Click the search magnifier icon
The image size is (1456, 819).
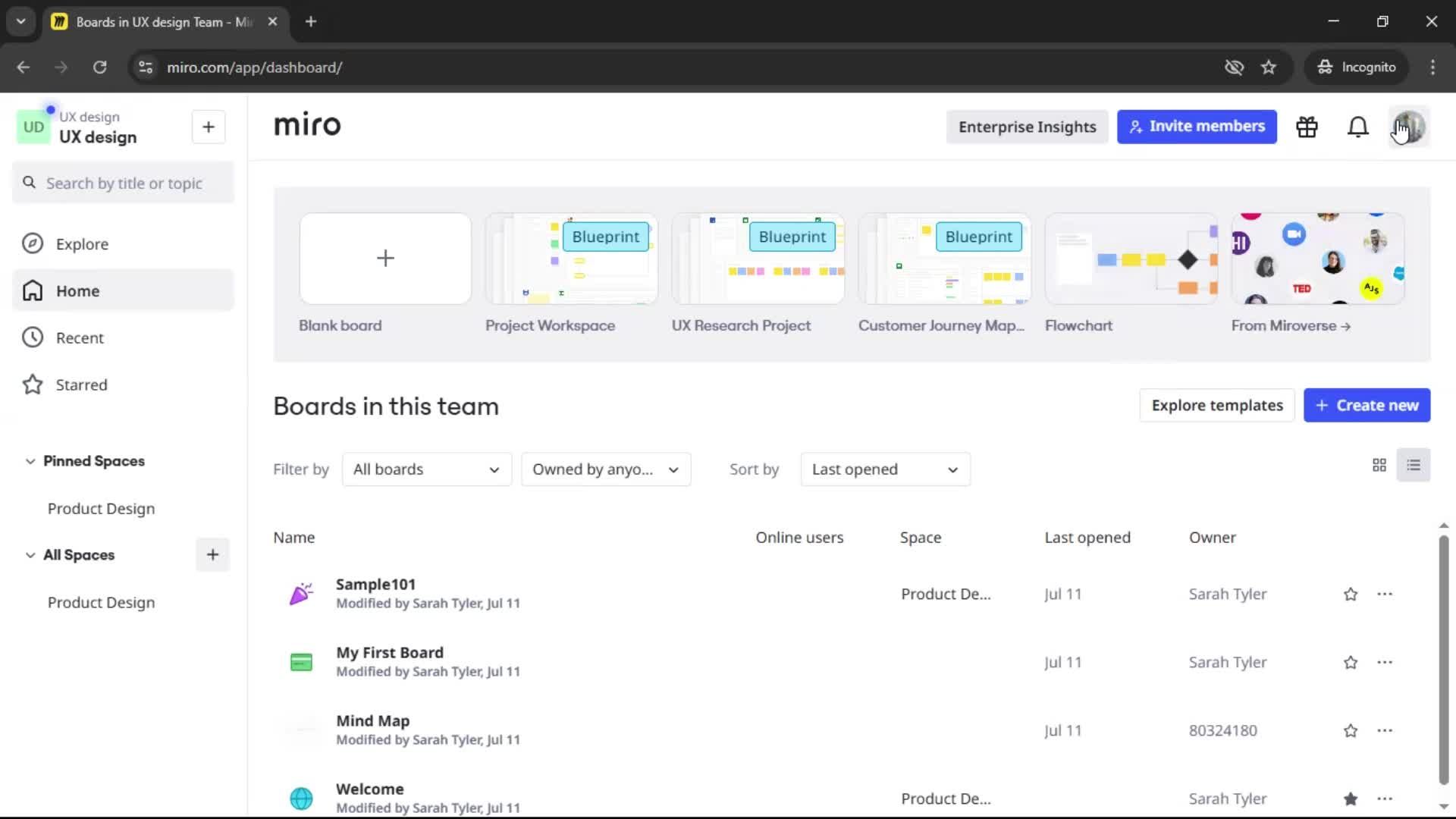tap(29, 183)
